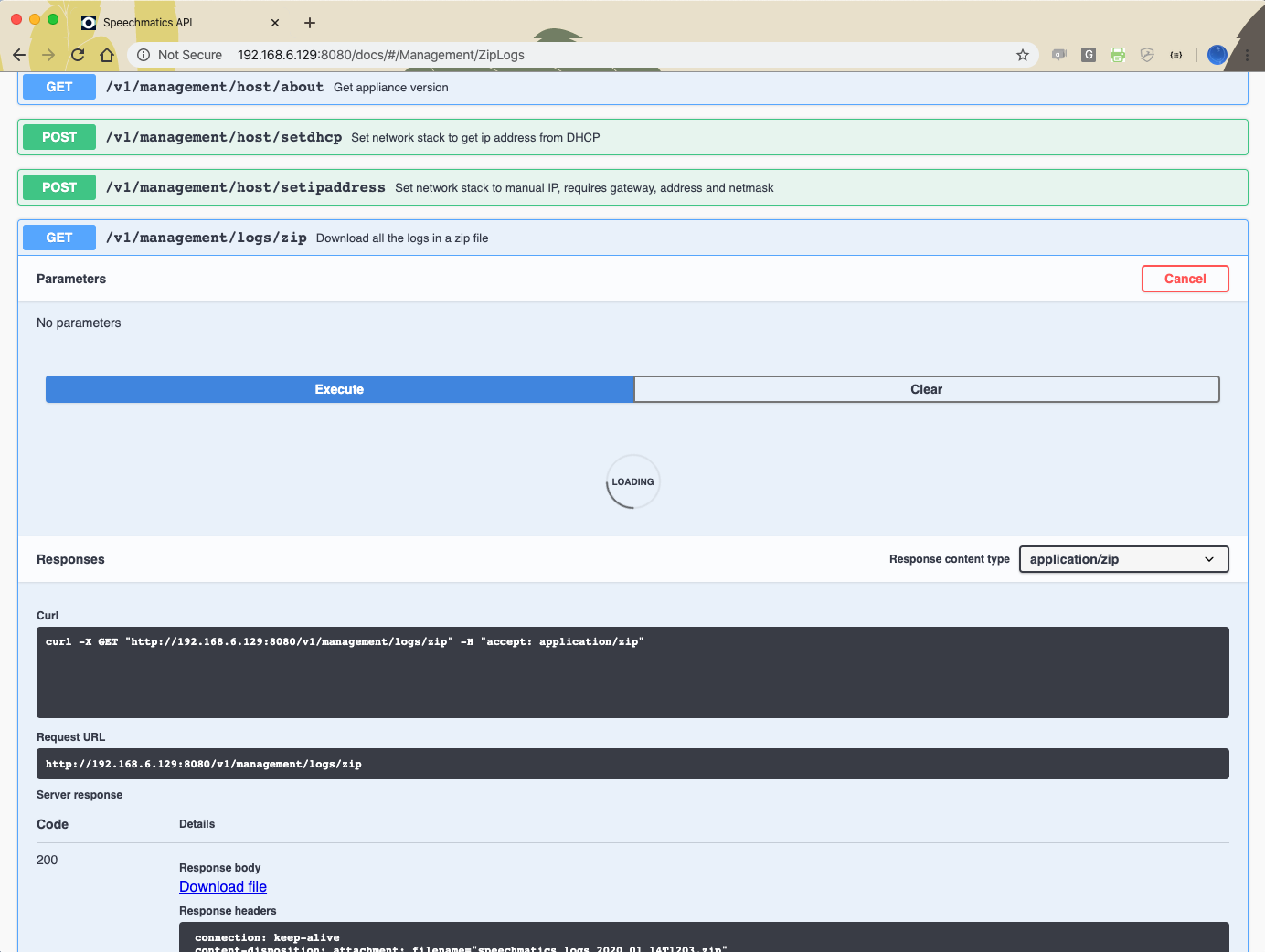Click the Server response label
The image size is (1265, 952).
pyautogui.click(x=80, y=795)
